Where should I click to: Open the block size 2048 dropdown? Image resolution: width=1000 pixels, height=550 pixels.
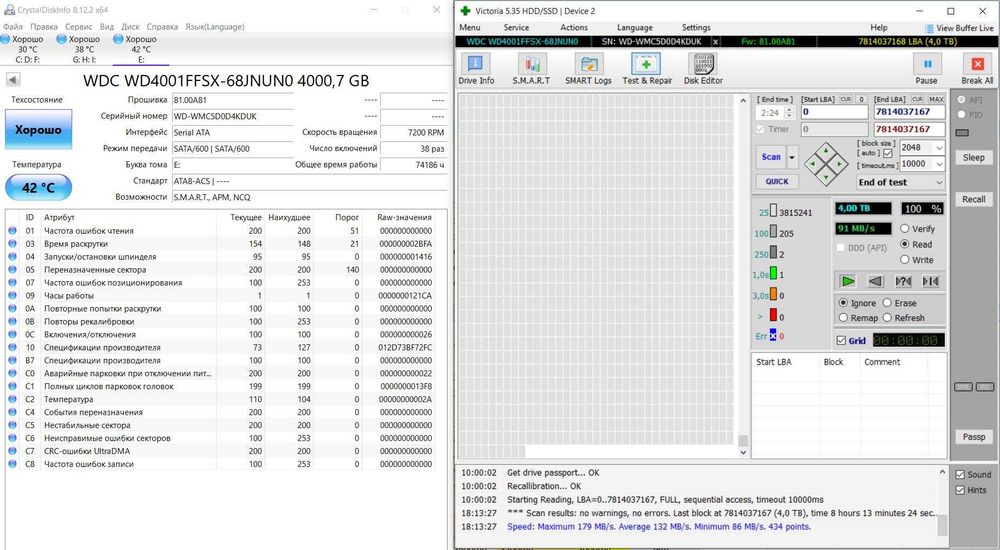939,147
